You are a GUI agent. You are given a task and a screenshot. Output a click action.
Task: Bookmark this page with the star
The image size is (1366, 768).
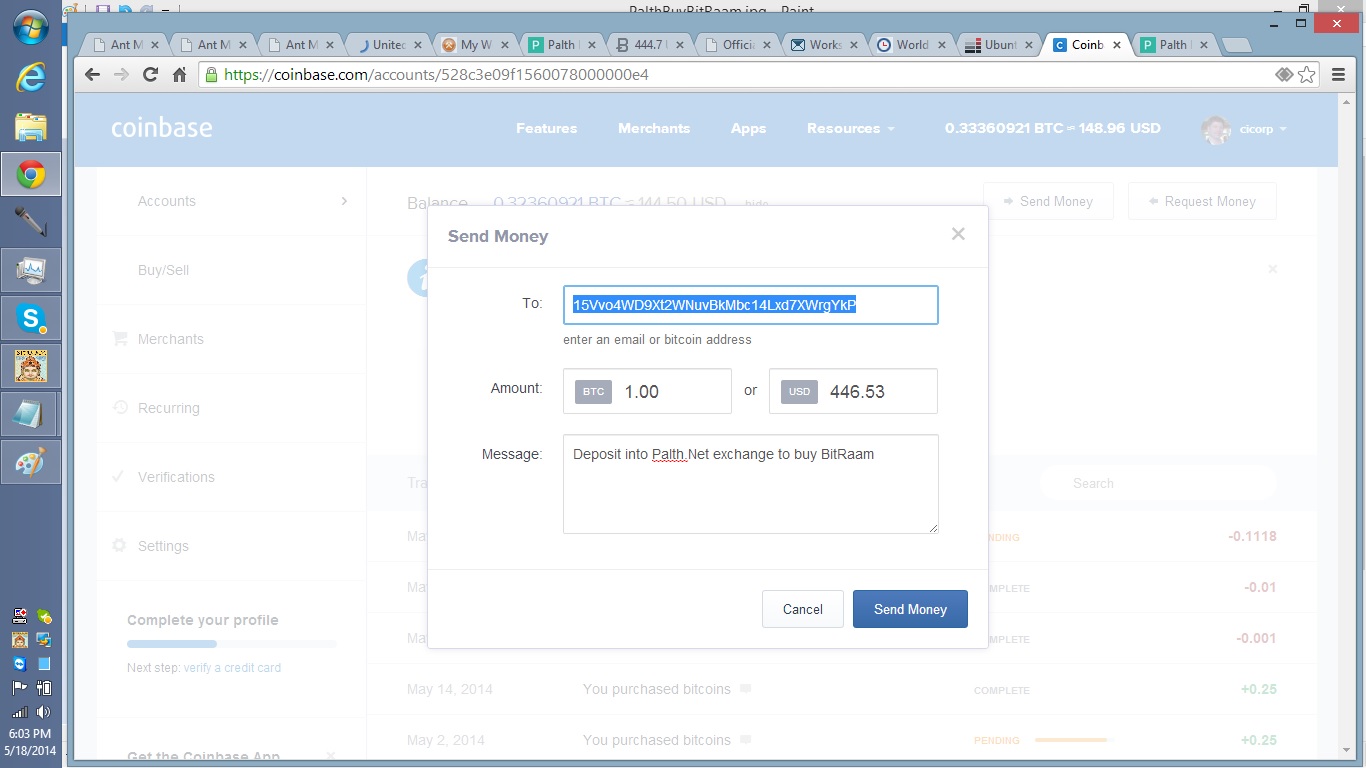pos(1307,74)
